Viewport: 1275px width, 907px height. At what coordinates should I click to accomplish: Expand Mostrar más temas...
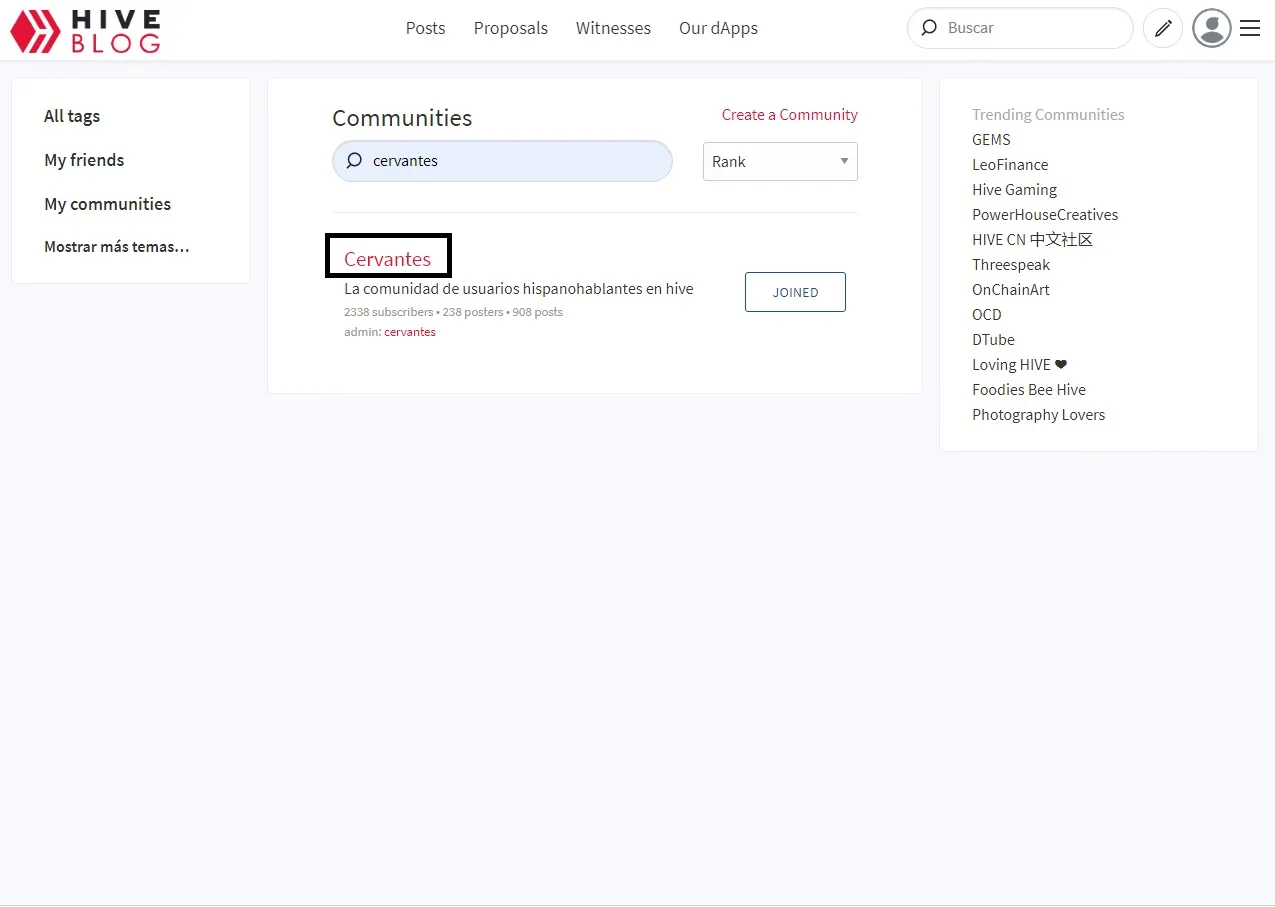point(116,247)
